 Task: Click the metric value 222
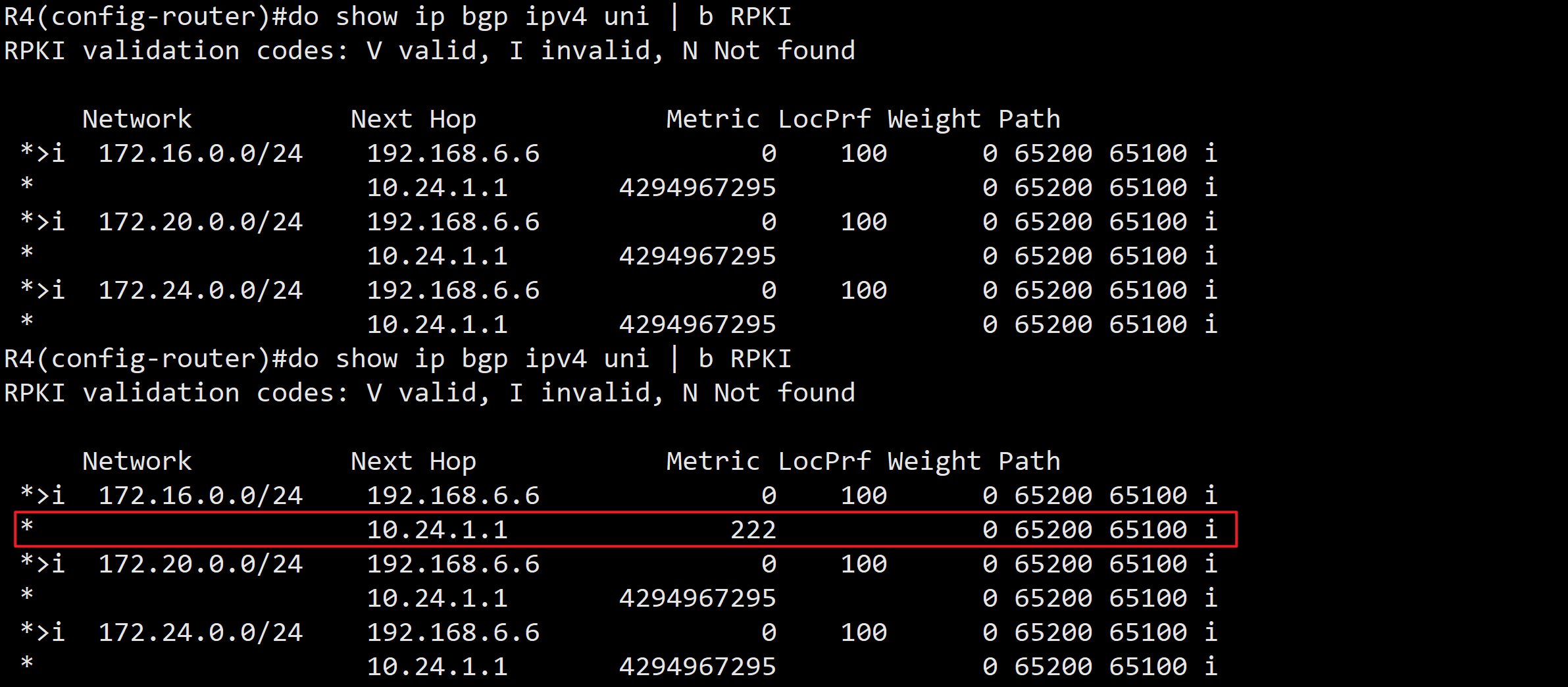(x=753, y=530)
